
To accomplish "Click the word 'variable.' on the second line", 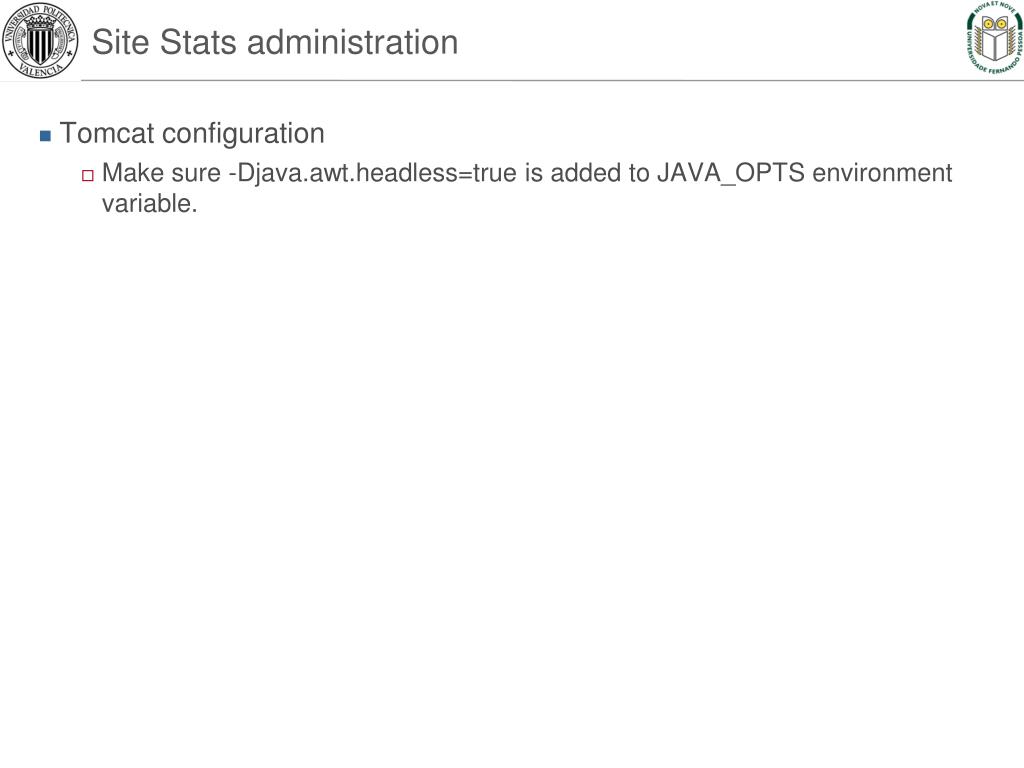I will tap(150, 204).
